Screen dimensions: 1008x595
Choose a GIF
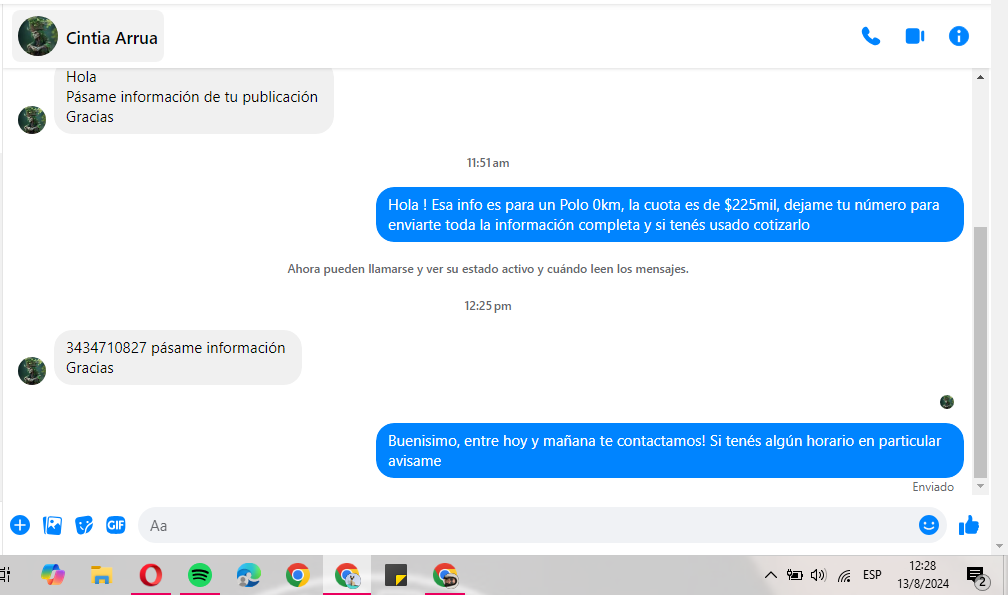pos(116,525)
